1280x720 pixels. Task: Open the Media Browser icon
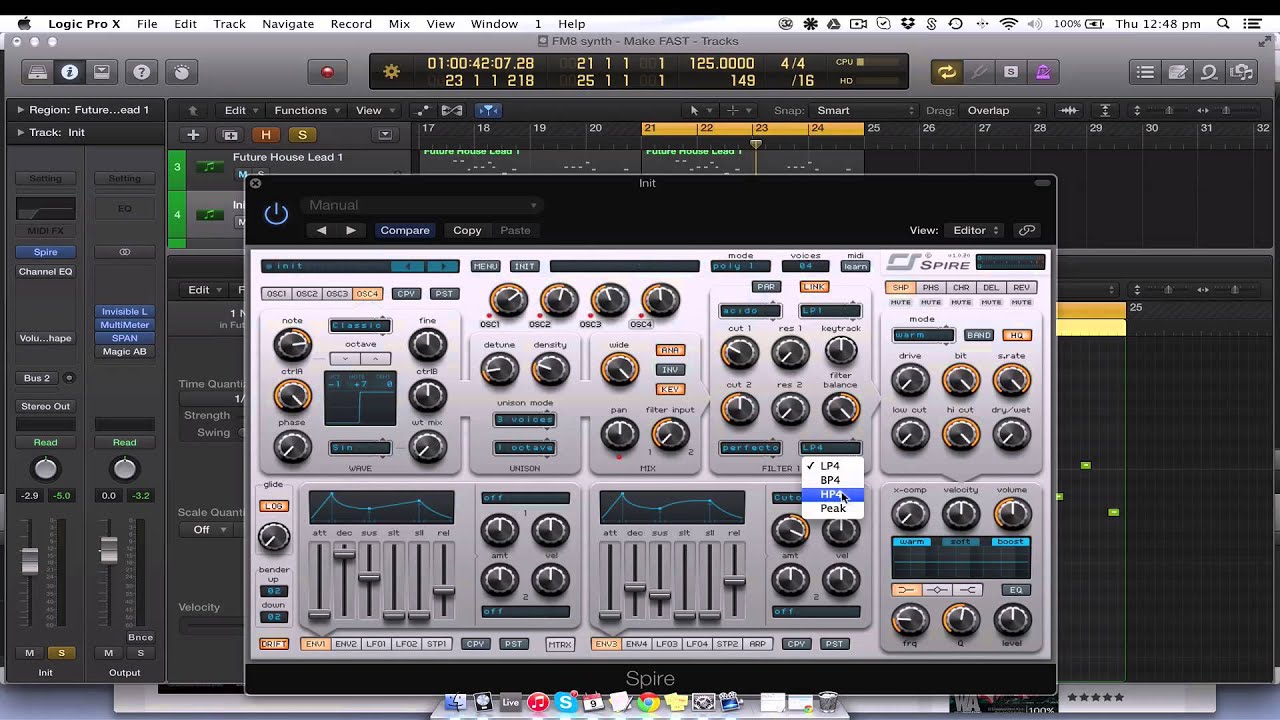[x=1241, y=72]
